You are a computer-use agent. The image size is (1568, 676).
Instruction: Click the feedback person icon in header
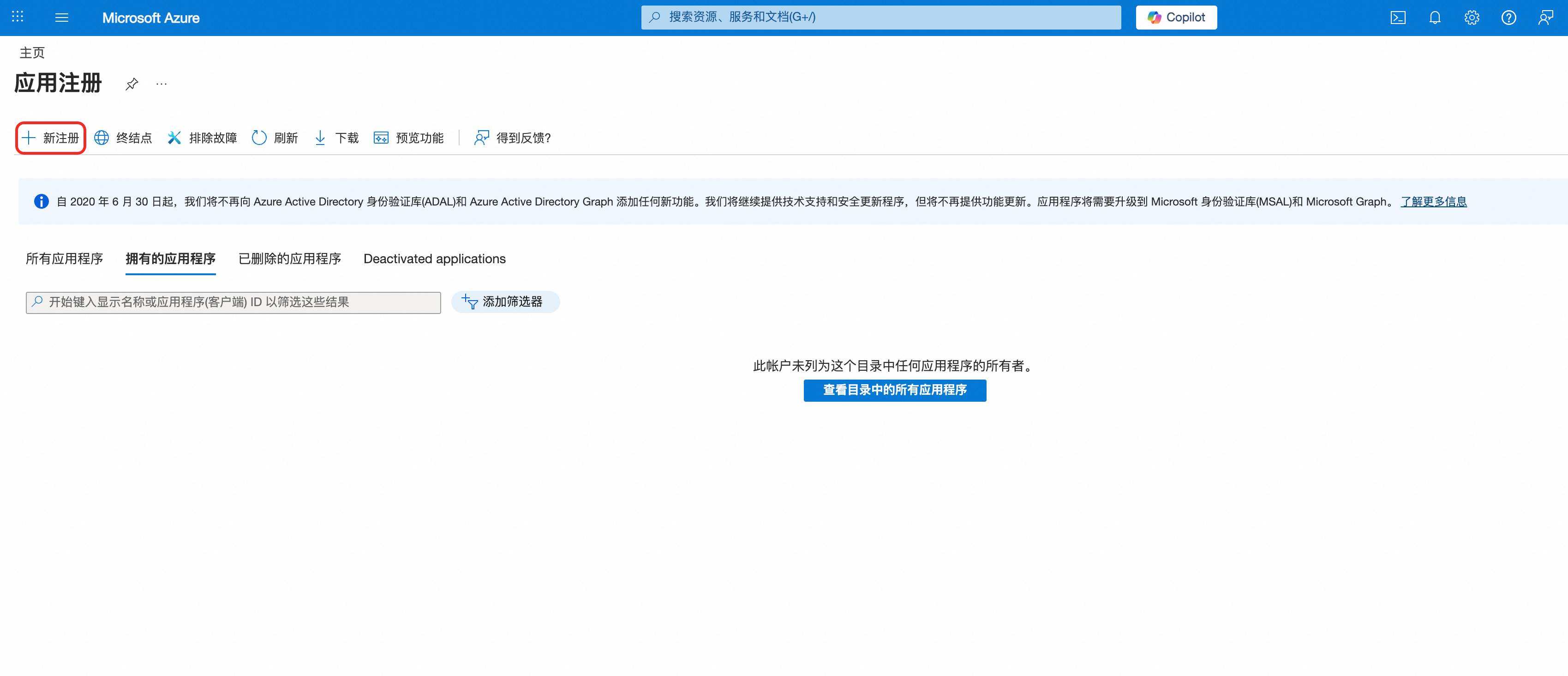[x=1545, y=18]
